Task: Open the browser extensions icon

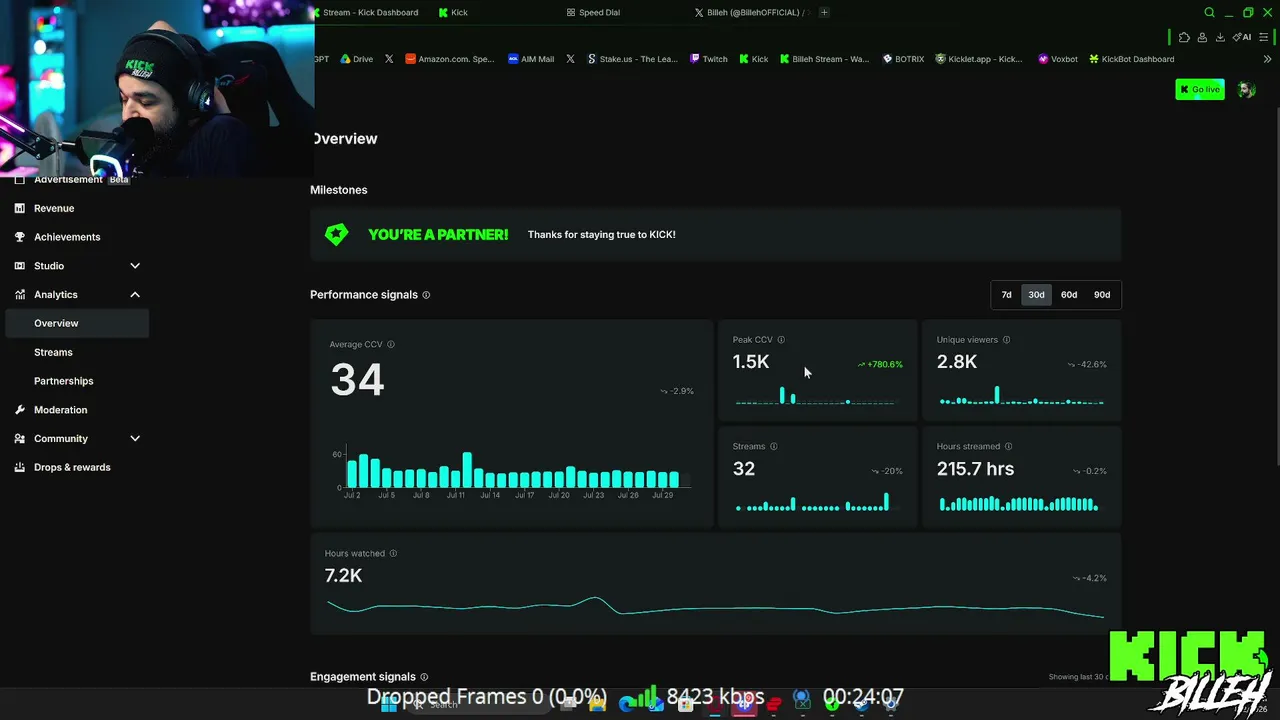Action: 1184,37
